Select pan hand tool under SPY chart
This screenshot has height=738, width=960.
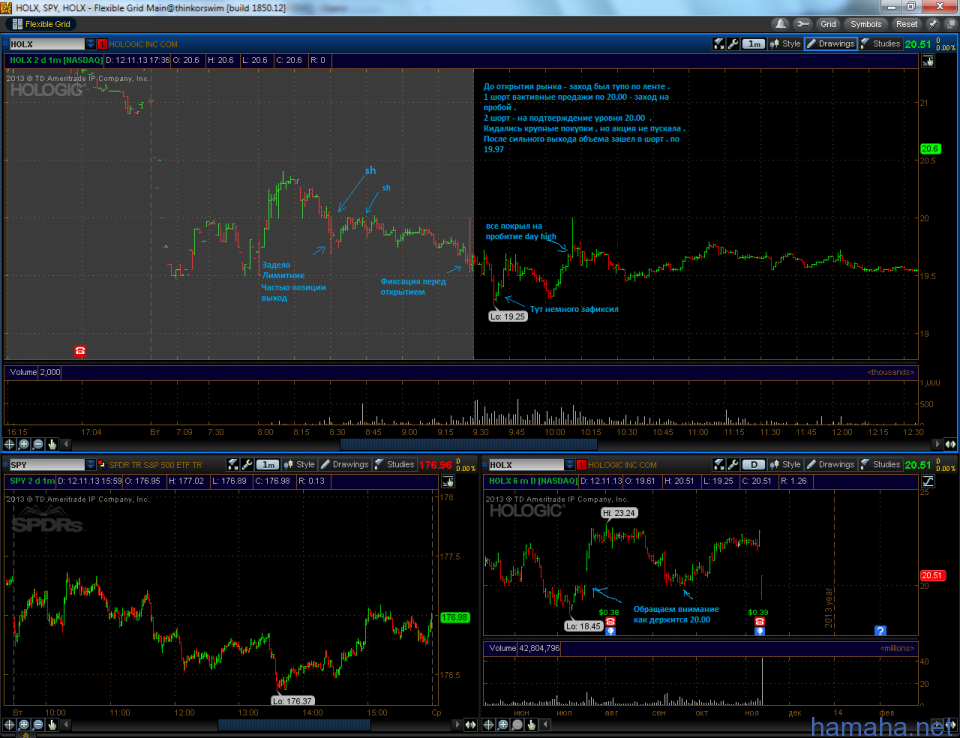click(52, 725)
